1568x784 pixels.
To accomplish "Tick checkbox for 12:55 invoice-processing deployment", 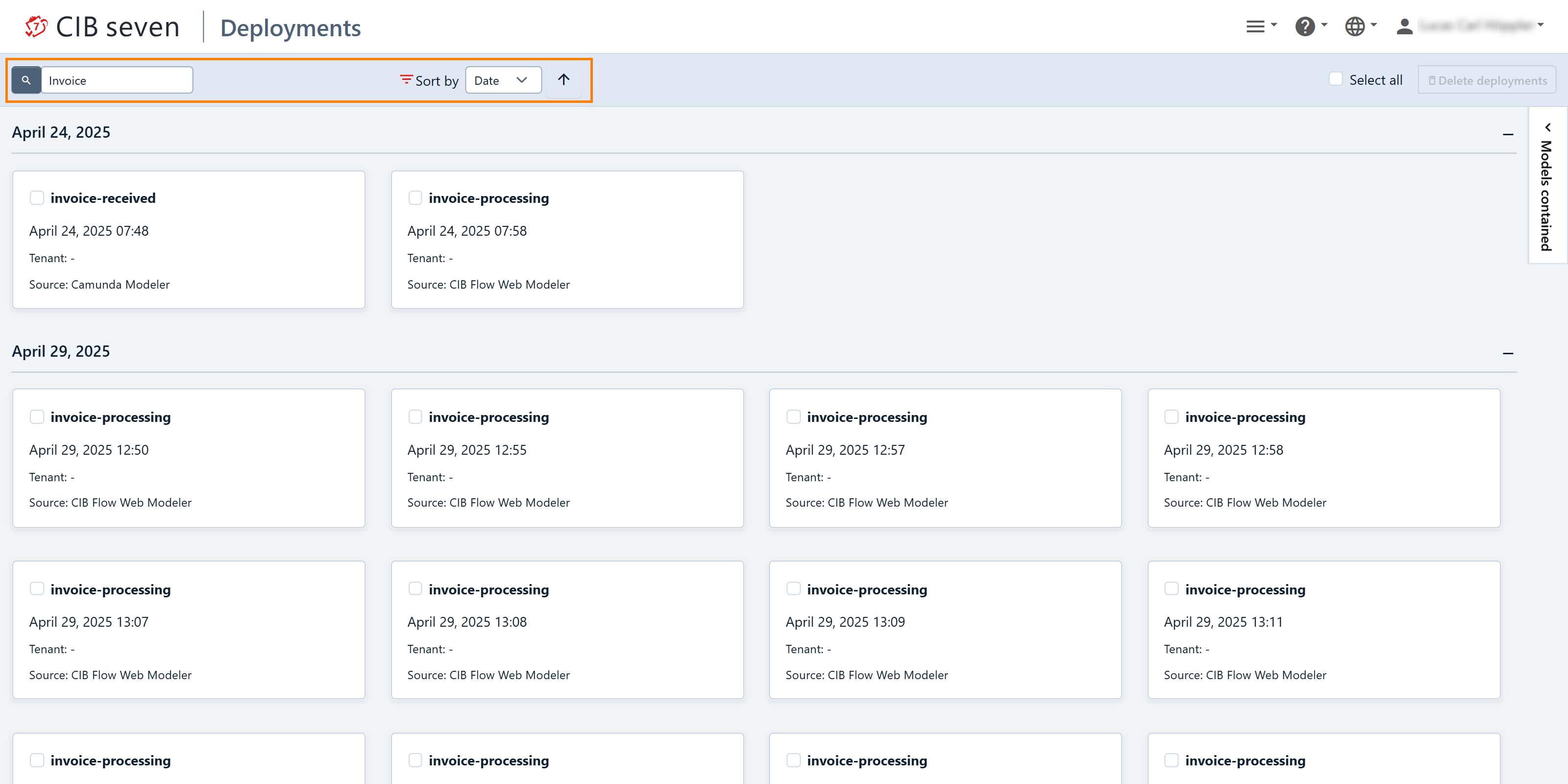I will pyautogui.click(x=415, y=417).
